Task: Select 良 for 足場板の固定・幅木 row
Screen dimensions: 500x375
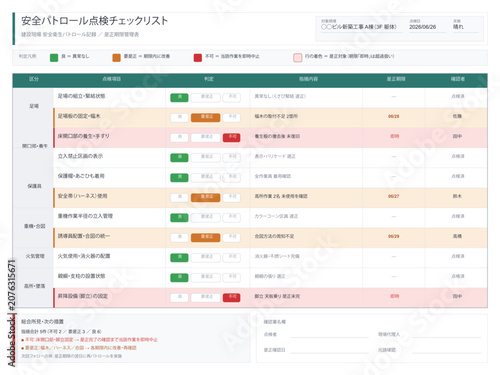Action: click(x=179, y=117)
